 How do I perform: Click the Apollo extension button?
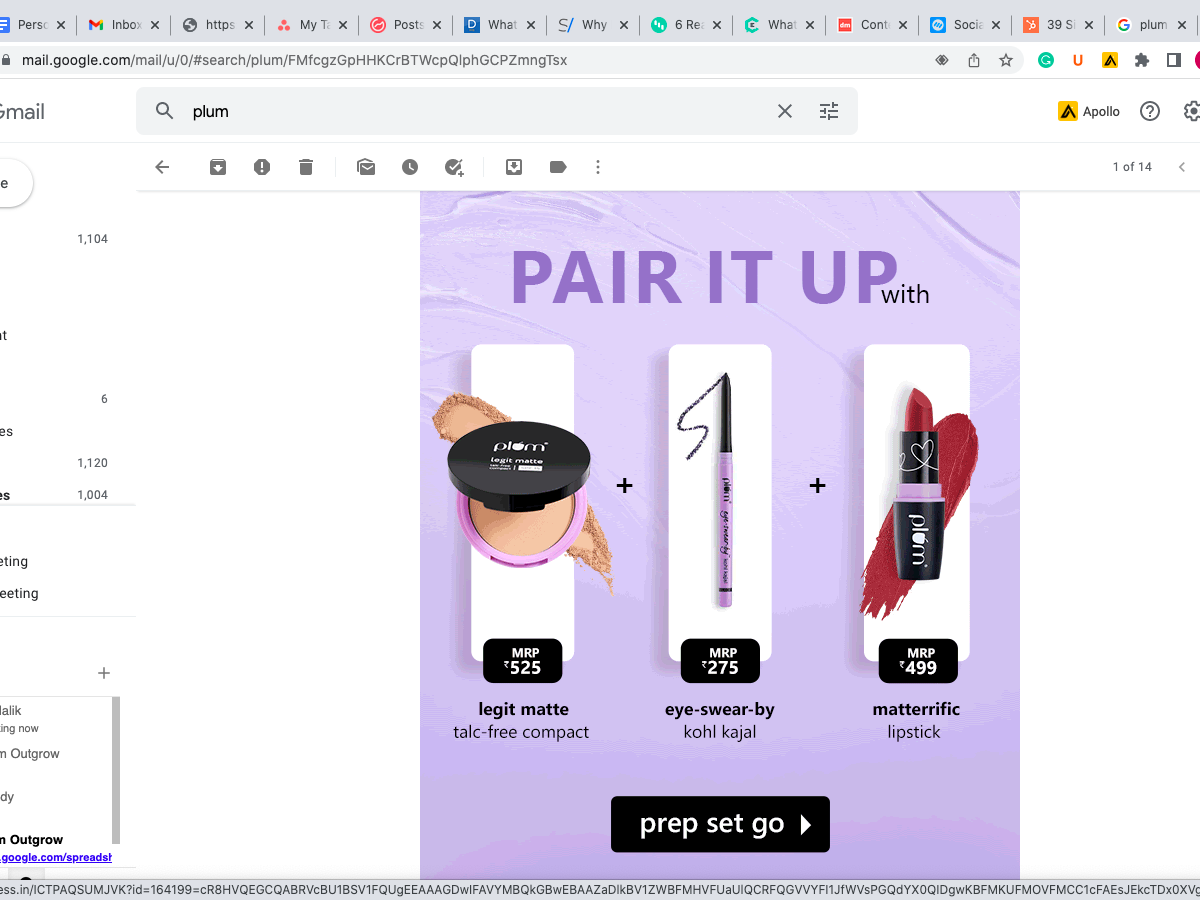1089,111
